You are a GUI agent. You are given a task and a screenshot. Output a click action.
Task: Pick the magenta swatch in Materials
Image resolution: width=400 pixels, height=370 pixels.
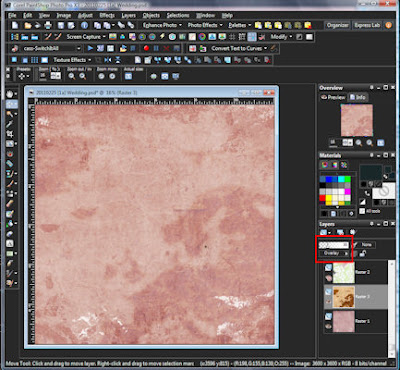tap(348, 192)
